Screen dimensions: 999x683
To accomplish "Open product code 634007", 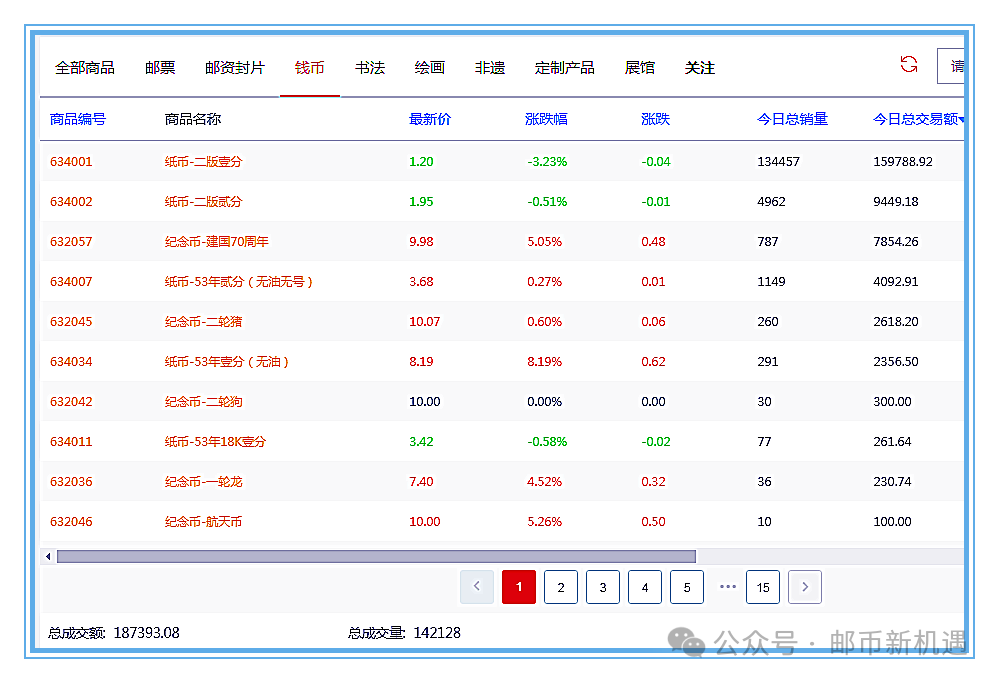I will coord(71,282).
